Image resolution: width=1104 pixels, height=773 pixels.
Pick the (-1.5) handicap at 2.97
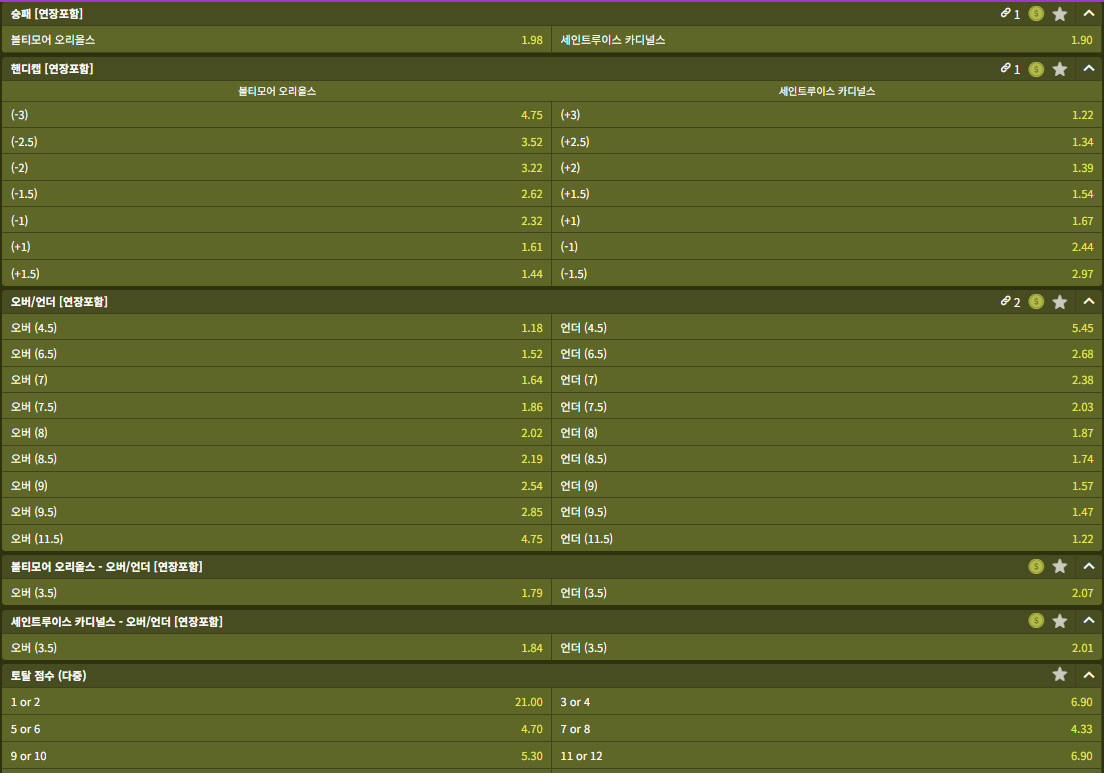[x=827, y=273]
